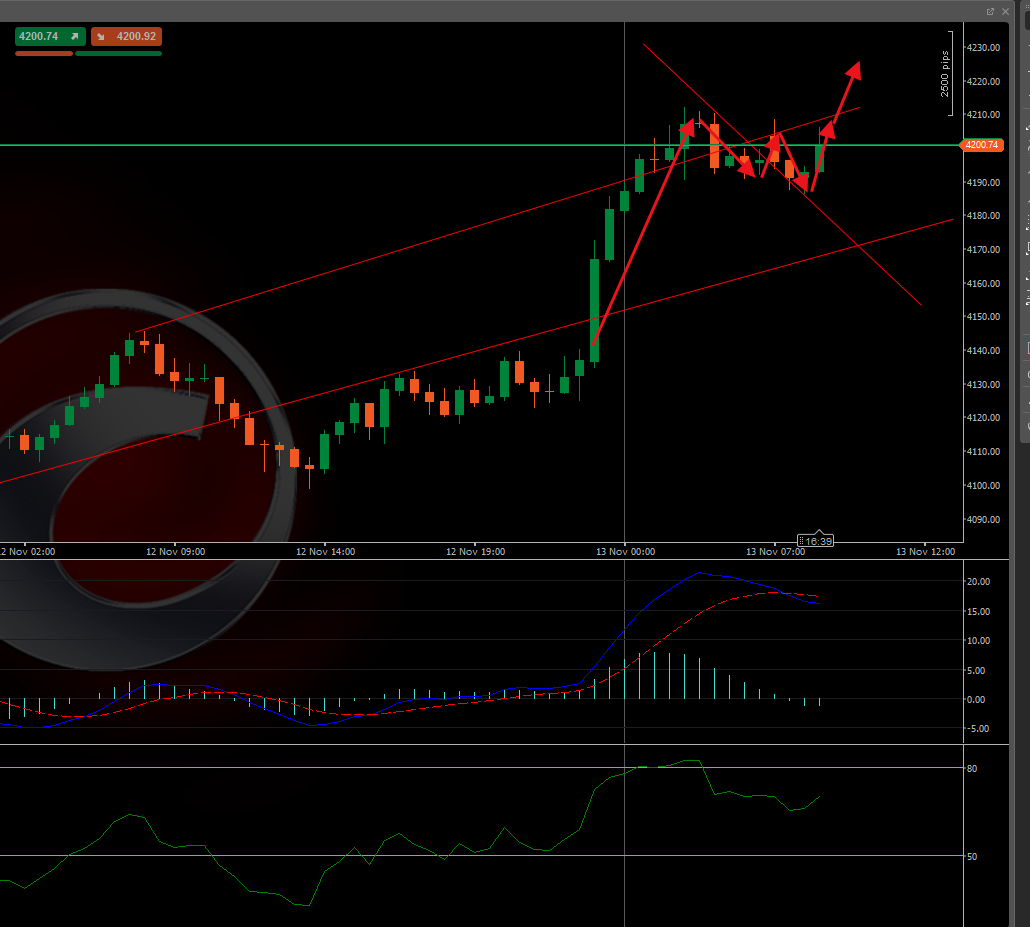Click the 4170.00 price axis label
1030x927 pixels.
point(983,250)
